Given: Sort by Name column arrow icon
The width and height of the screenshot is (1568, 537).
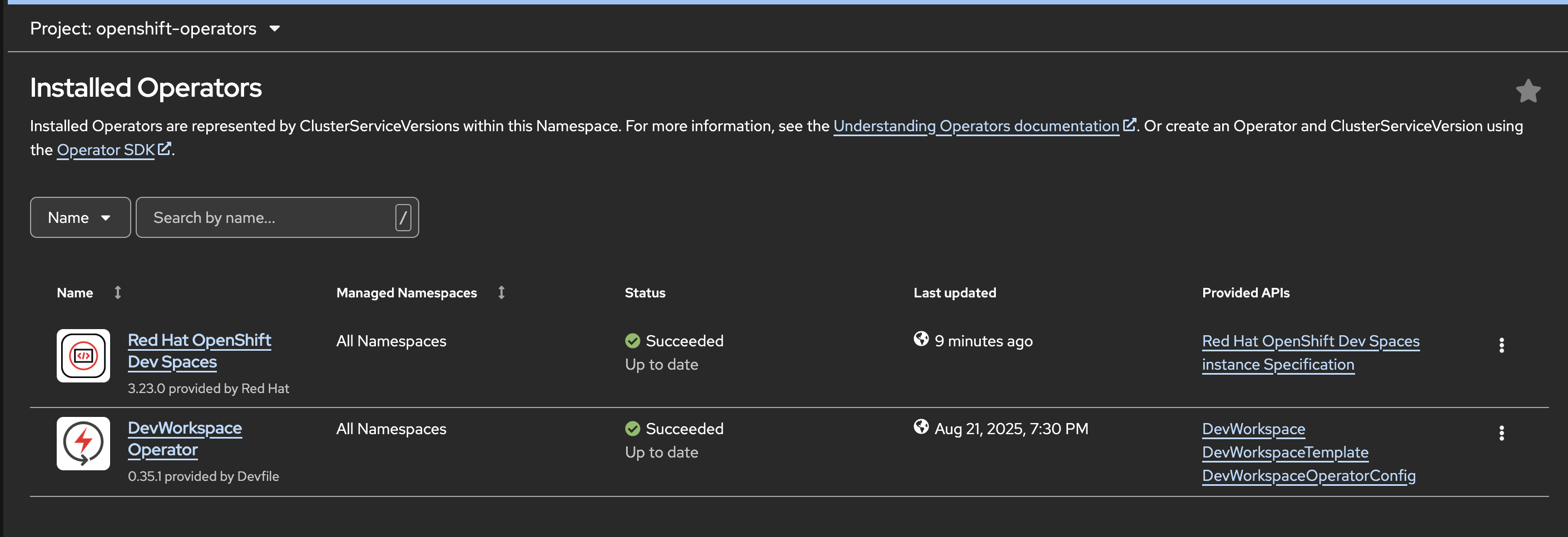Looking at the screenshot, I should tap(118, 293).
